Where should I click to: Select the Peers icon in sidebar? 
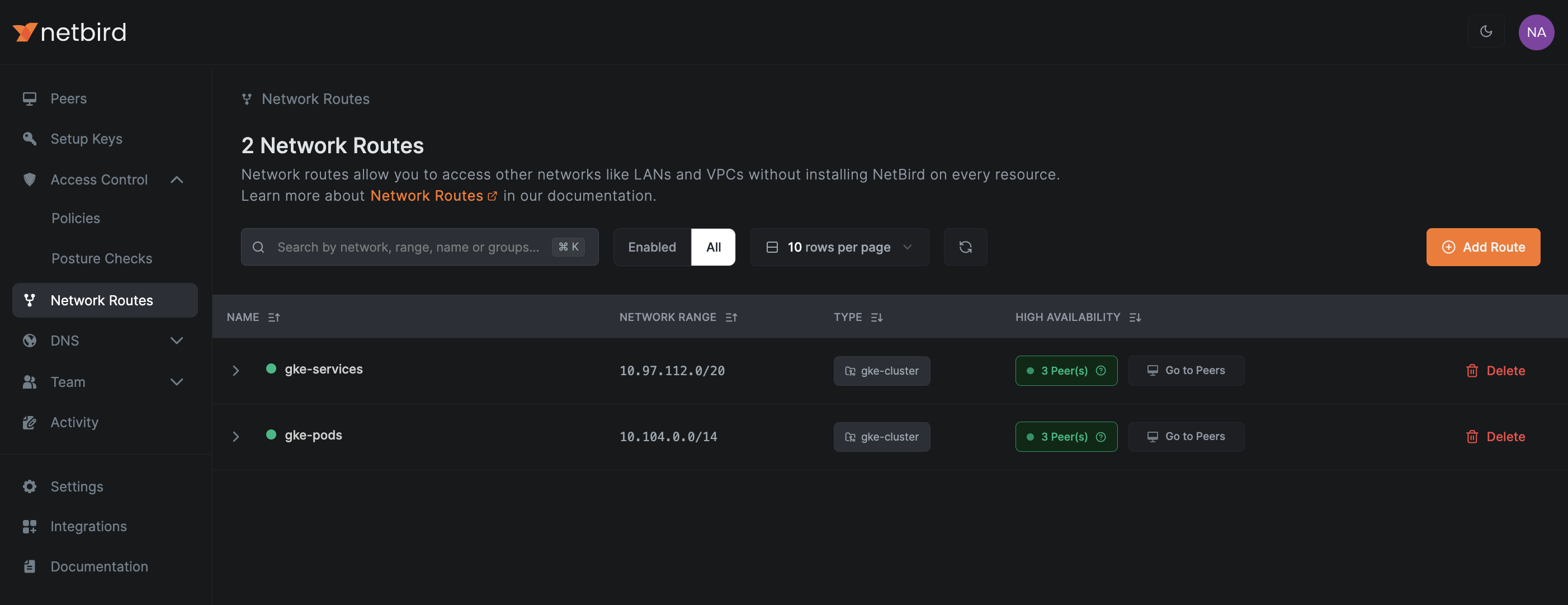click(x=29, y=98)
